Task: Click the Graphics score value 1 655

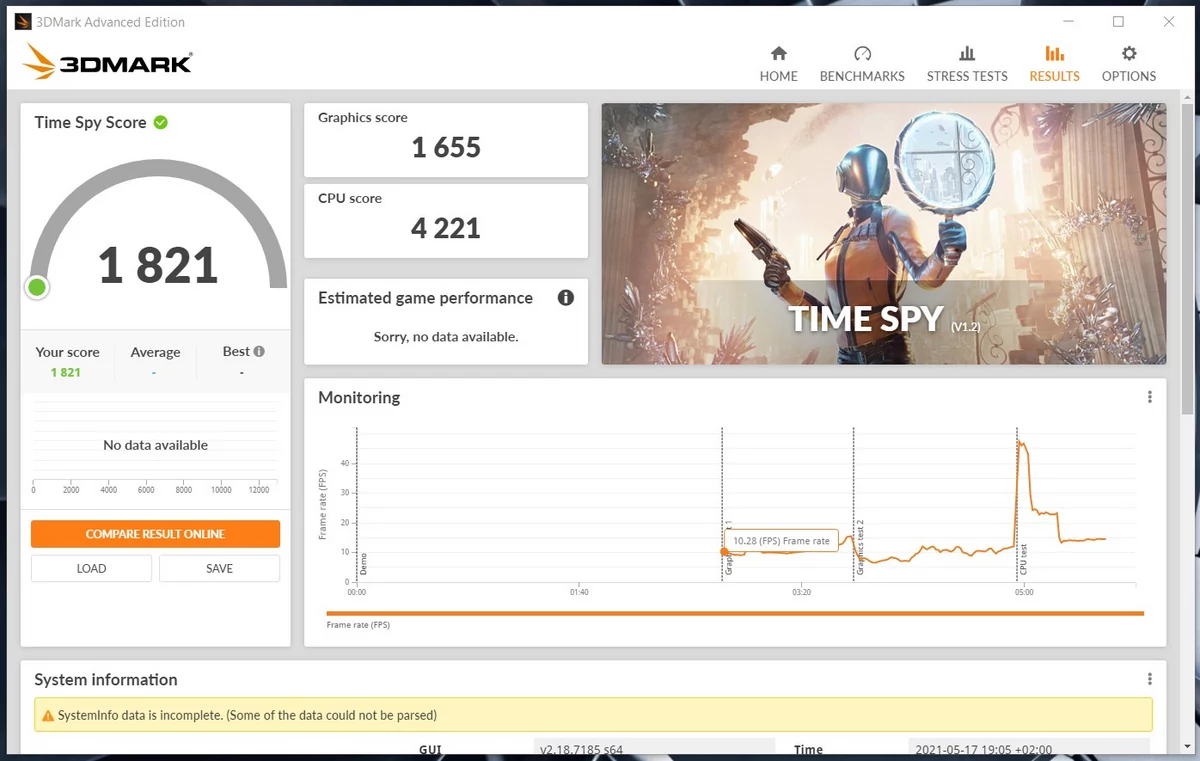Action: (x=446, y=148)
